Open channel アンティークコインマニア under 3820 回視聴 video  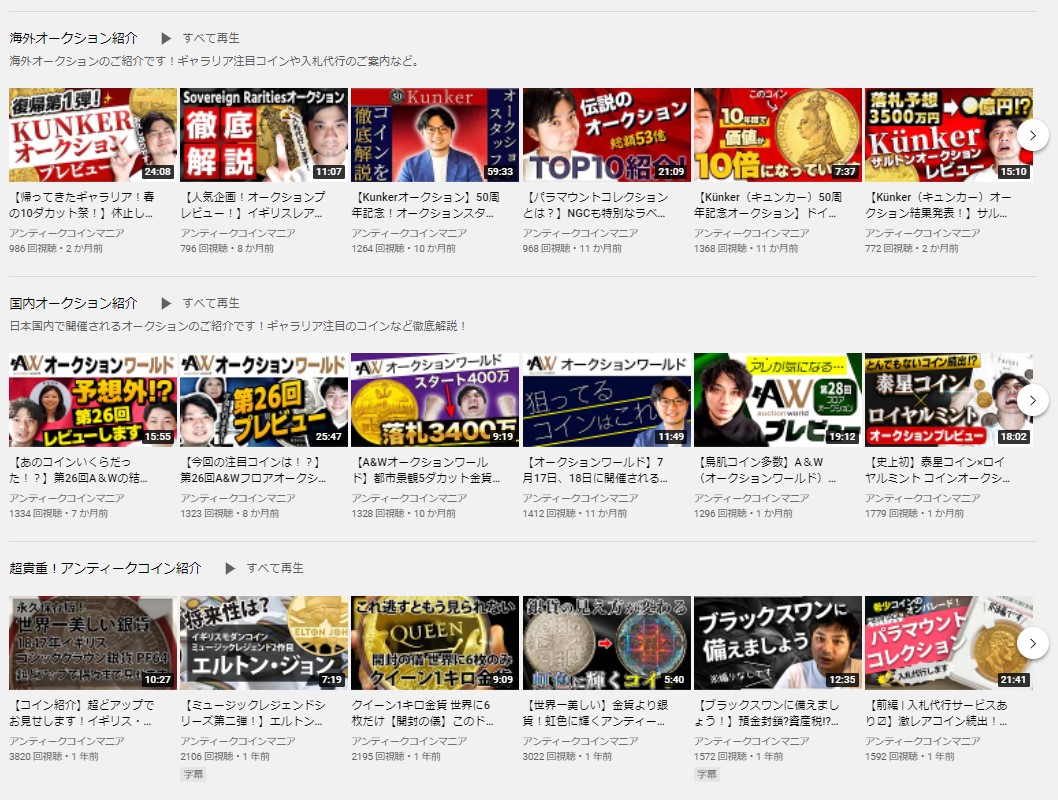tap(67, 741)
